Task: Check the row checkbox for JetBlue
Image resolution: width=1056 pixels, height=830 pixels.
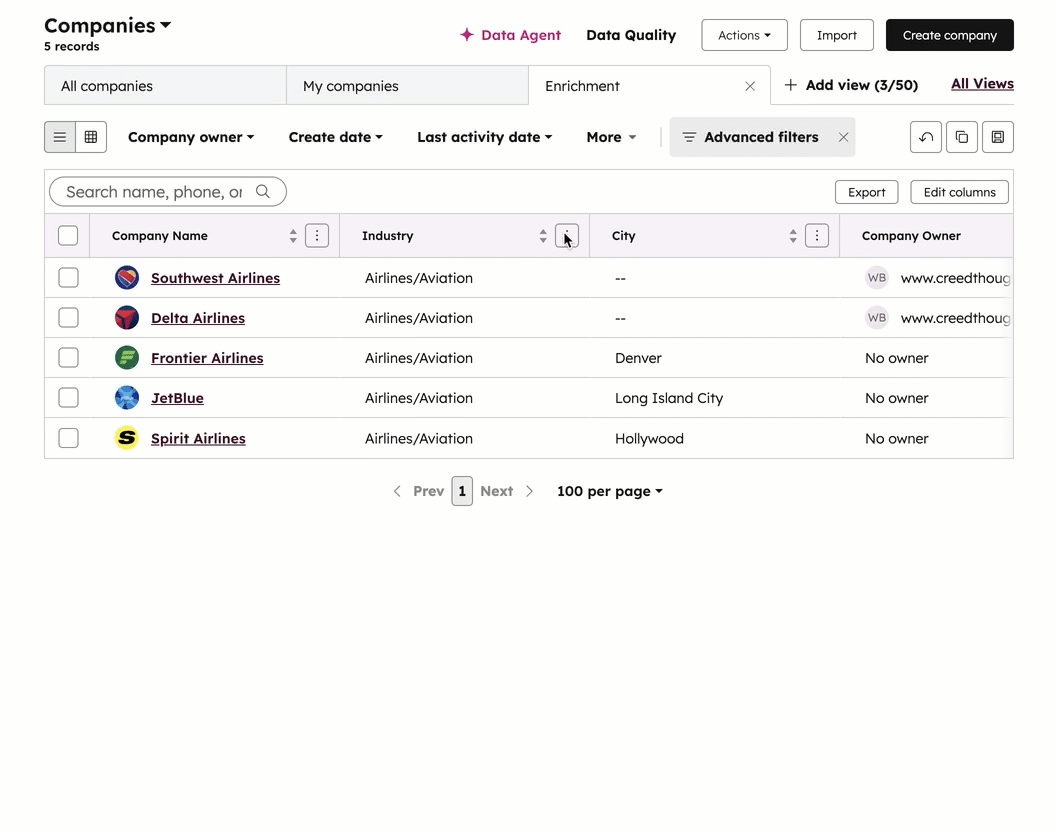Action: click(x=68, y=397)
